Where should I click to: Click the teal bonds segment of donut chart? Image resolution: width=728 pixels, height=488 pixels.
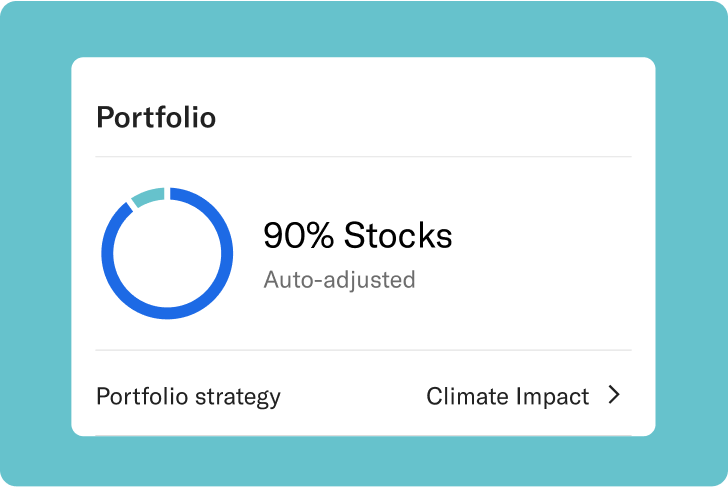148,195
